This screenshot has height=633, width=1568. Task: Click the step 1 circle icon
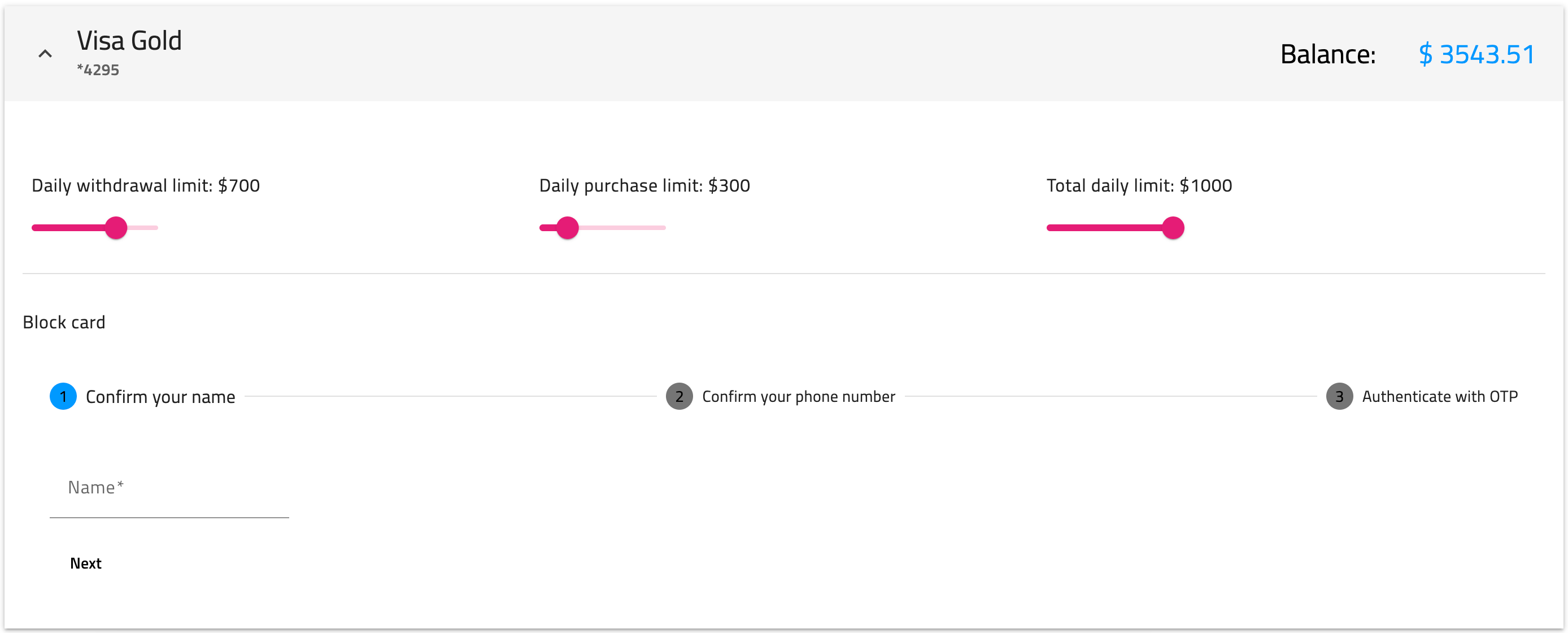click(63, 397)
